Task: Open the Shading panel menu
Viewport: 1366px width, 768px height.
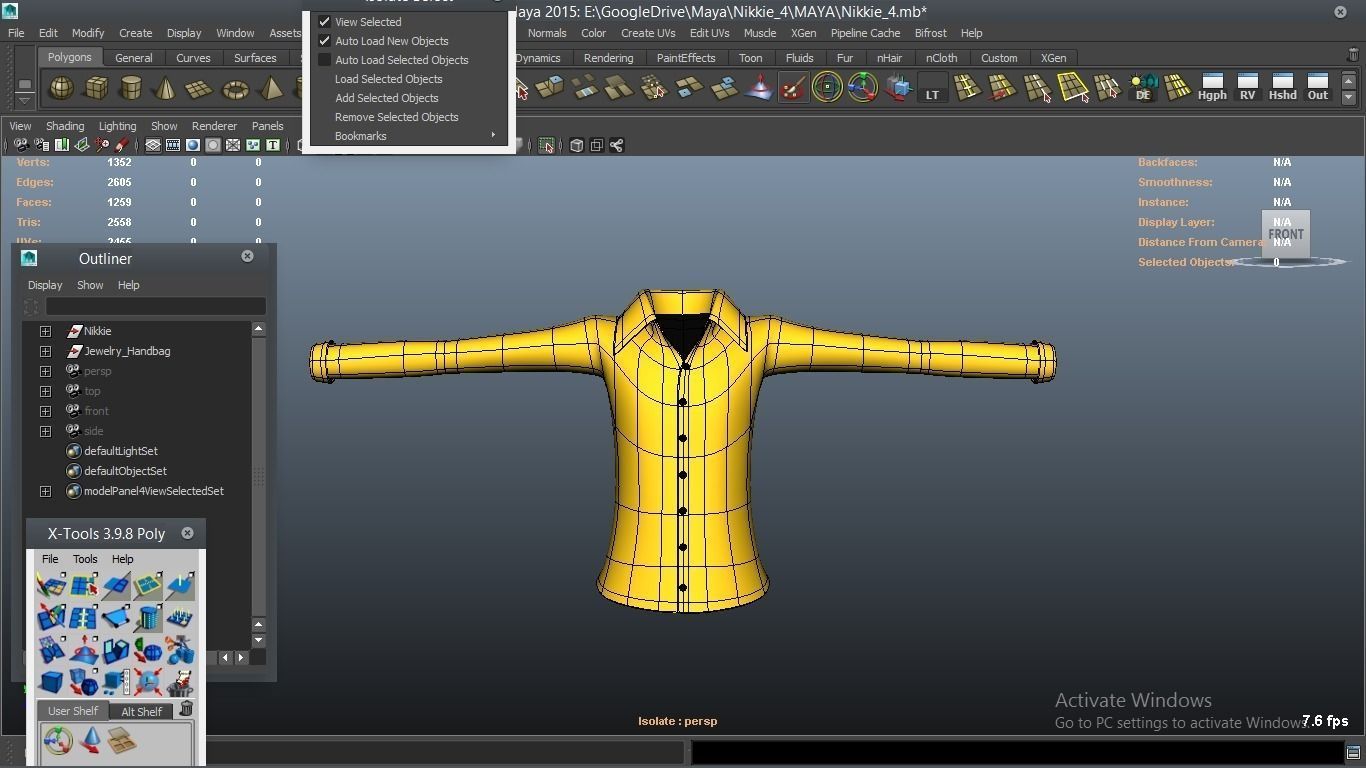Action: (65, 126)
